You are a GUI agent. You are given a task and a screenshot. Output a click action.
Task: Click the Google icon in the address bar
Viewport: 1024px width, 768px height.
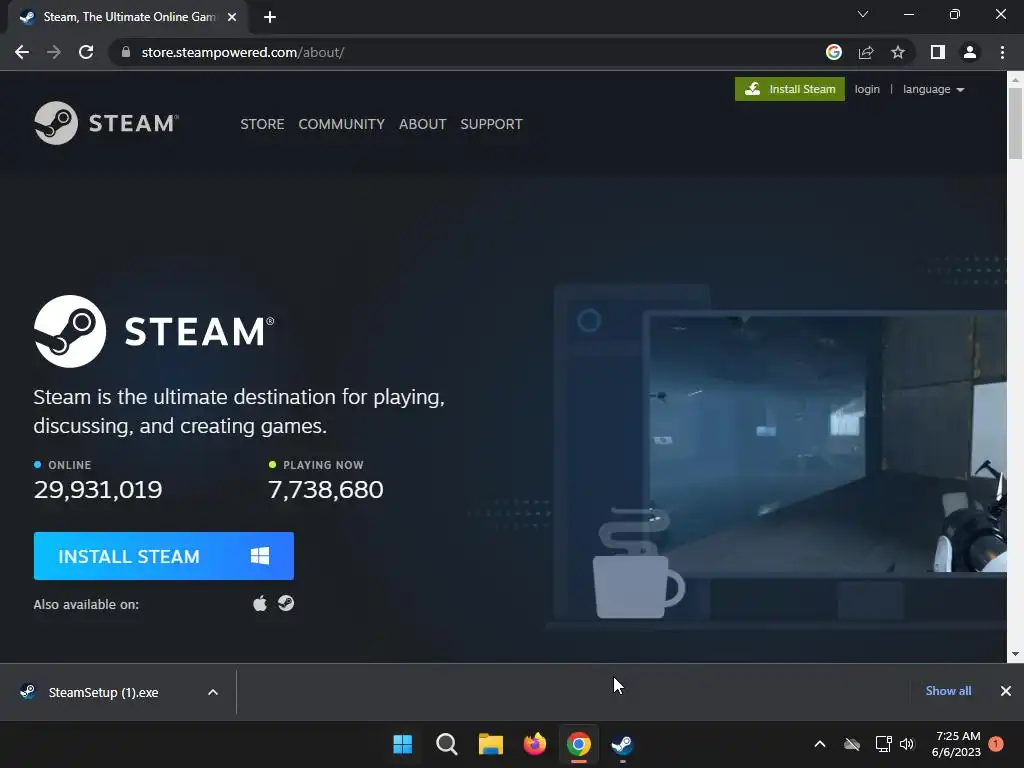(833, 52)
